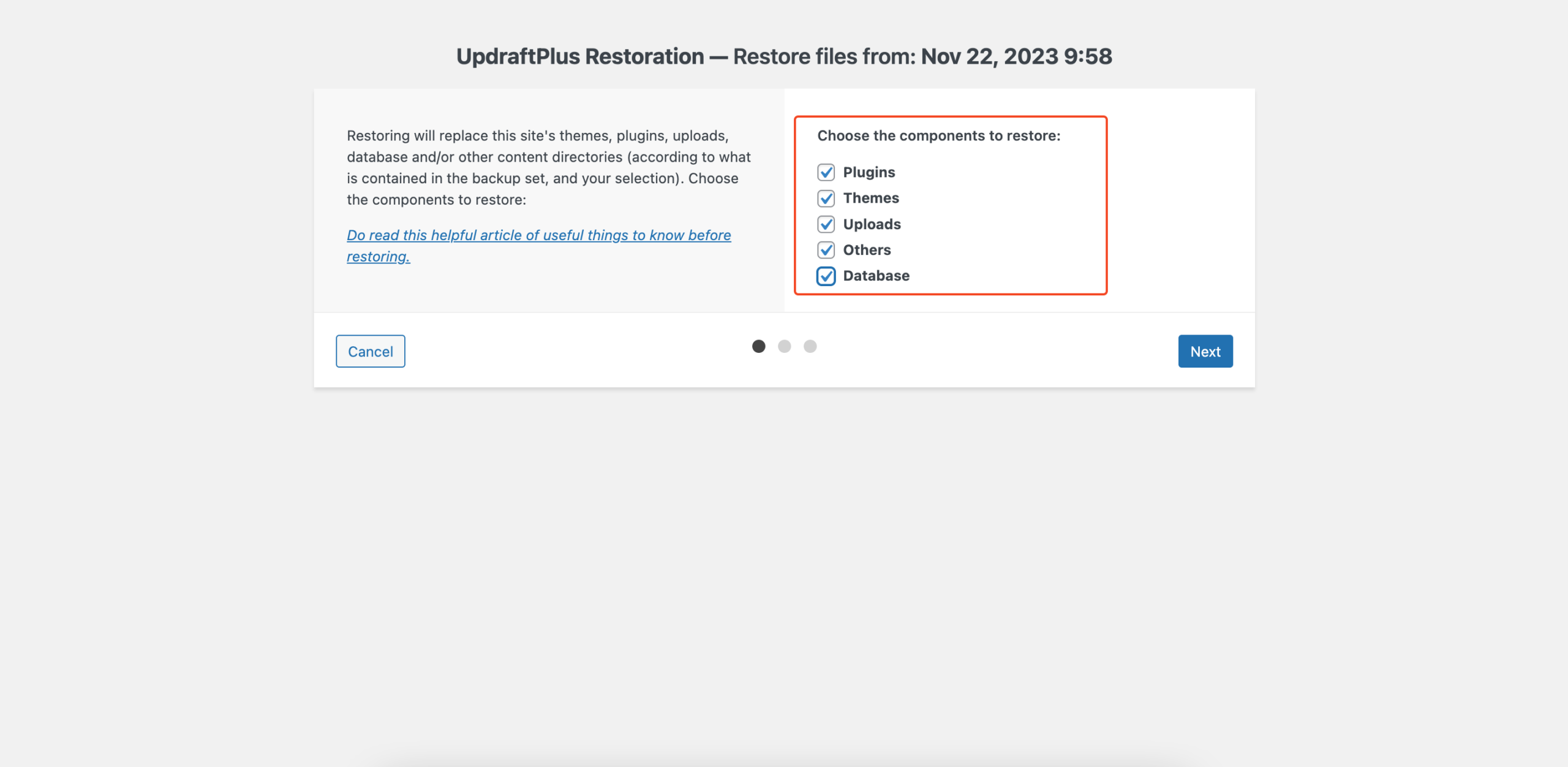Select the first dark step indicator dot
The height and width of the screenshot is (767, 1568).
tap(758, 346)
